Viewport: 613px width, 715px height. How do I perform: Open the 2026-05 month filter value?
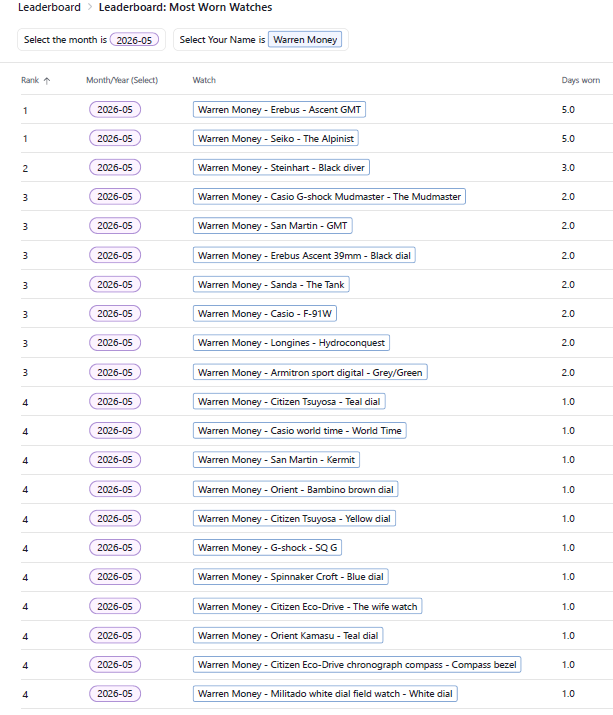(134, 40)
